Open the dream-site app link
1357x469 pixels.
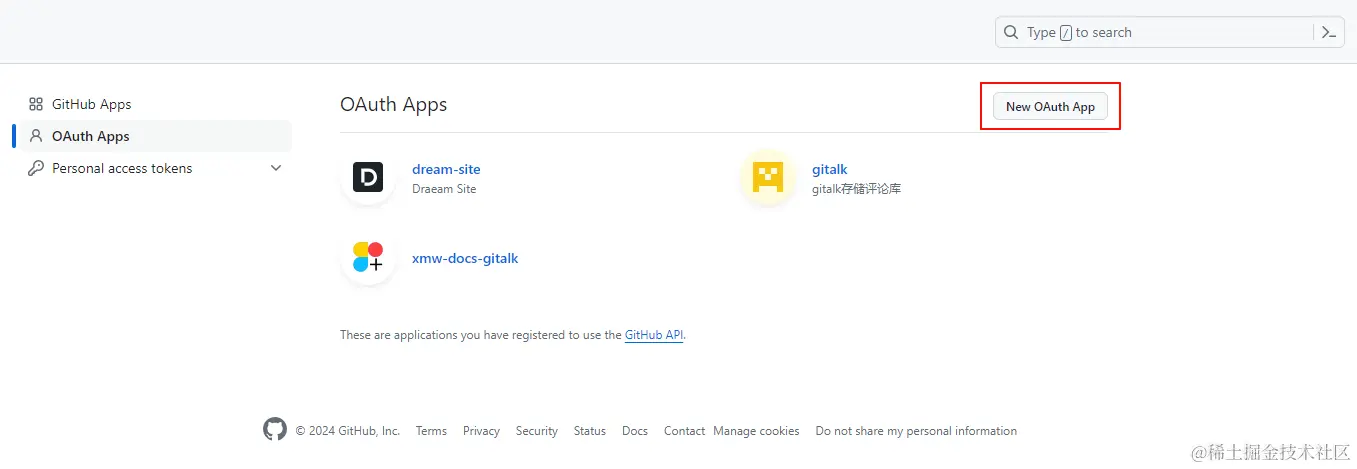click(446, 169)
